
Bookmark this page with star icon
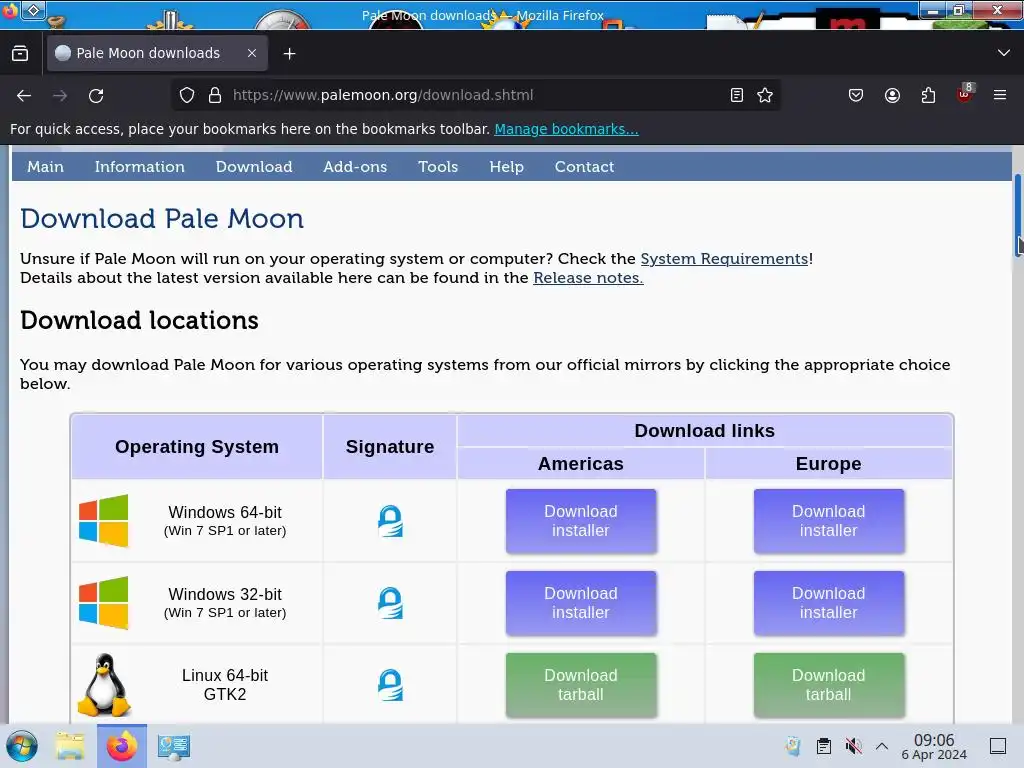(x=765, y=95)
